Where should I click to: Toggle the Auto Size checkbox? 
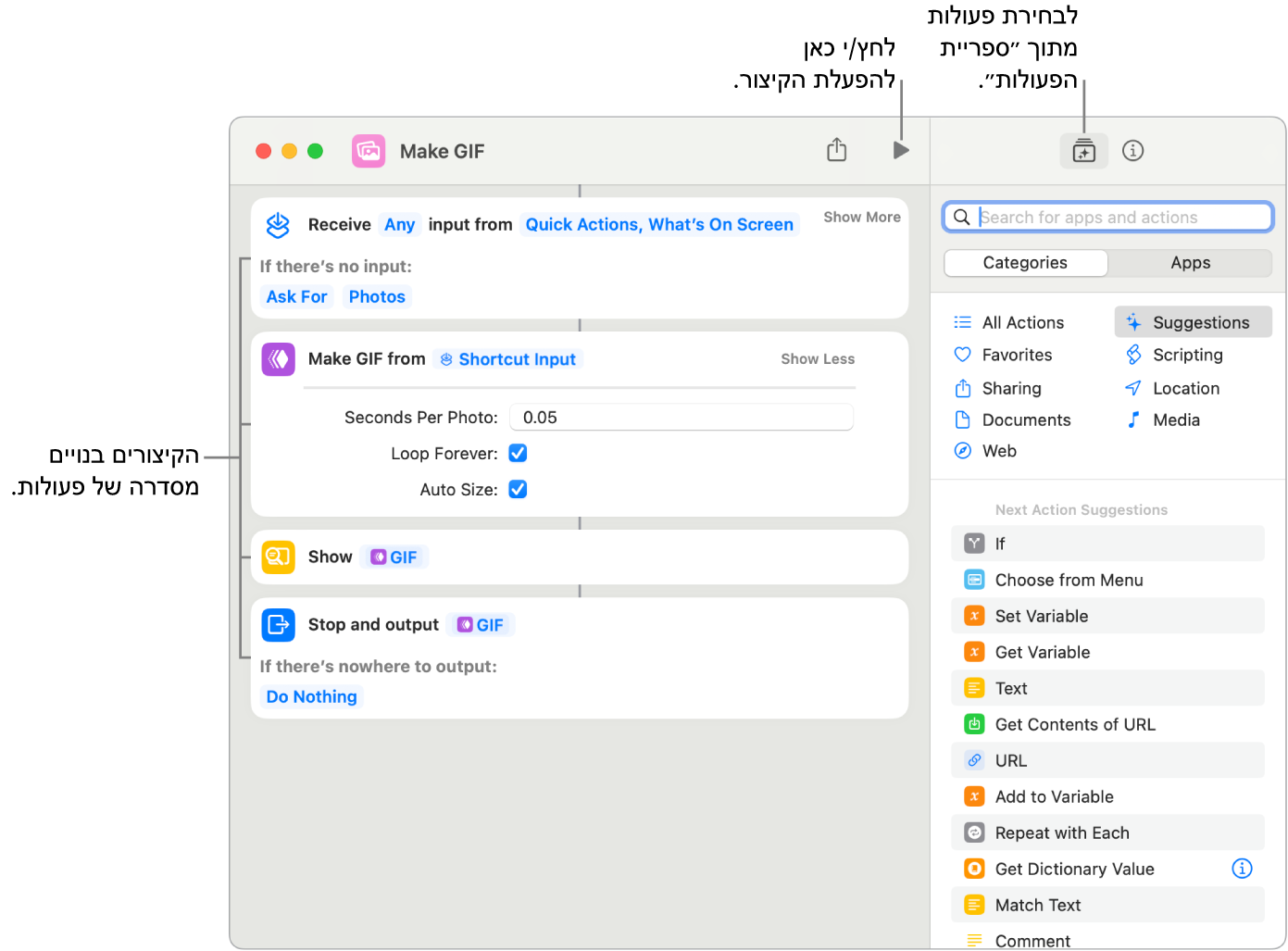[518, 489]
